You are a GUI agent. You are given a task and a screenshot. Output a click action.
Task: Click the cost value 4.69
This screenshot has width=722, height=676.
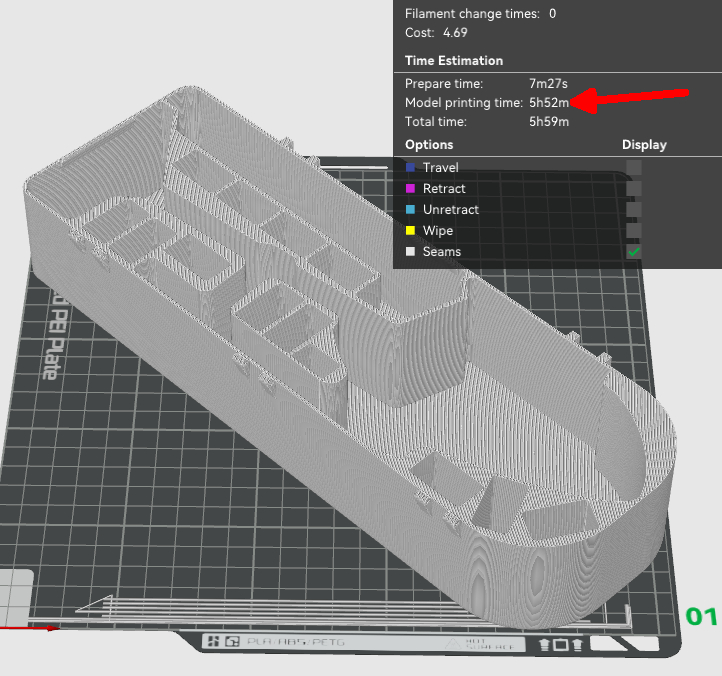[456, 33]
